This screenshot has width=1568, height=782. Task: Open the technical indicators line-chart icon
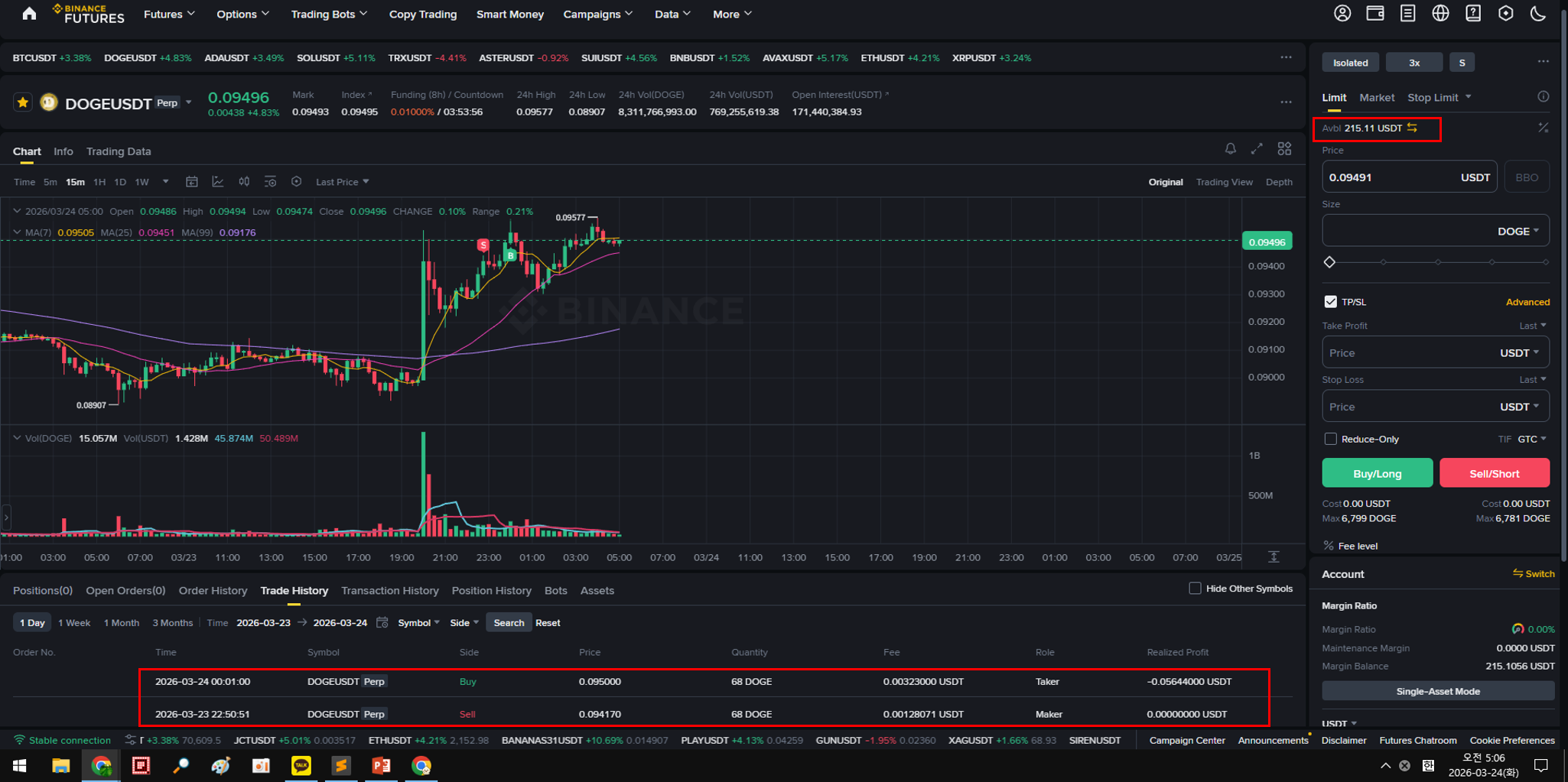218,182
